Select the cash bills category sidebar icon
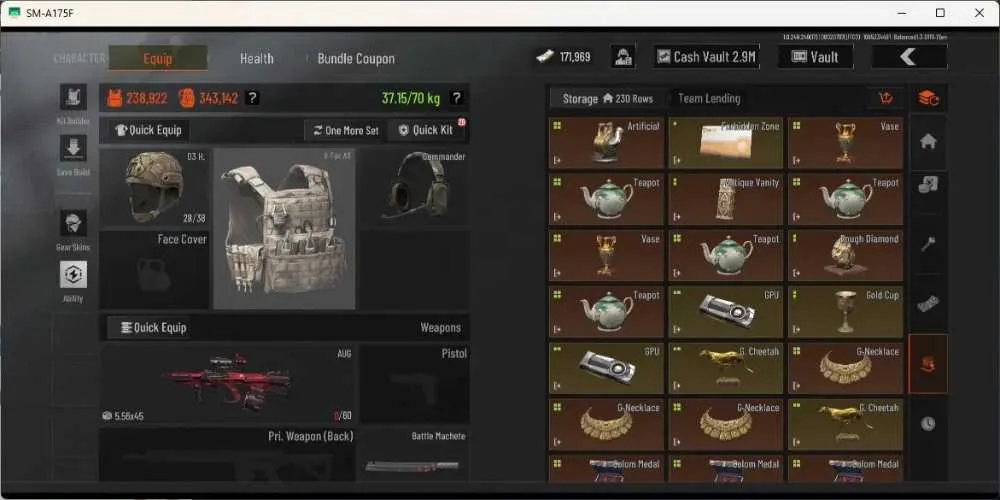 coord(928,305)
